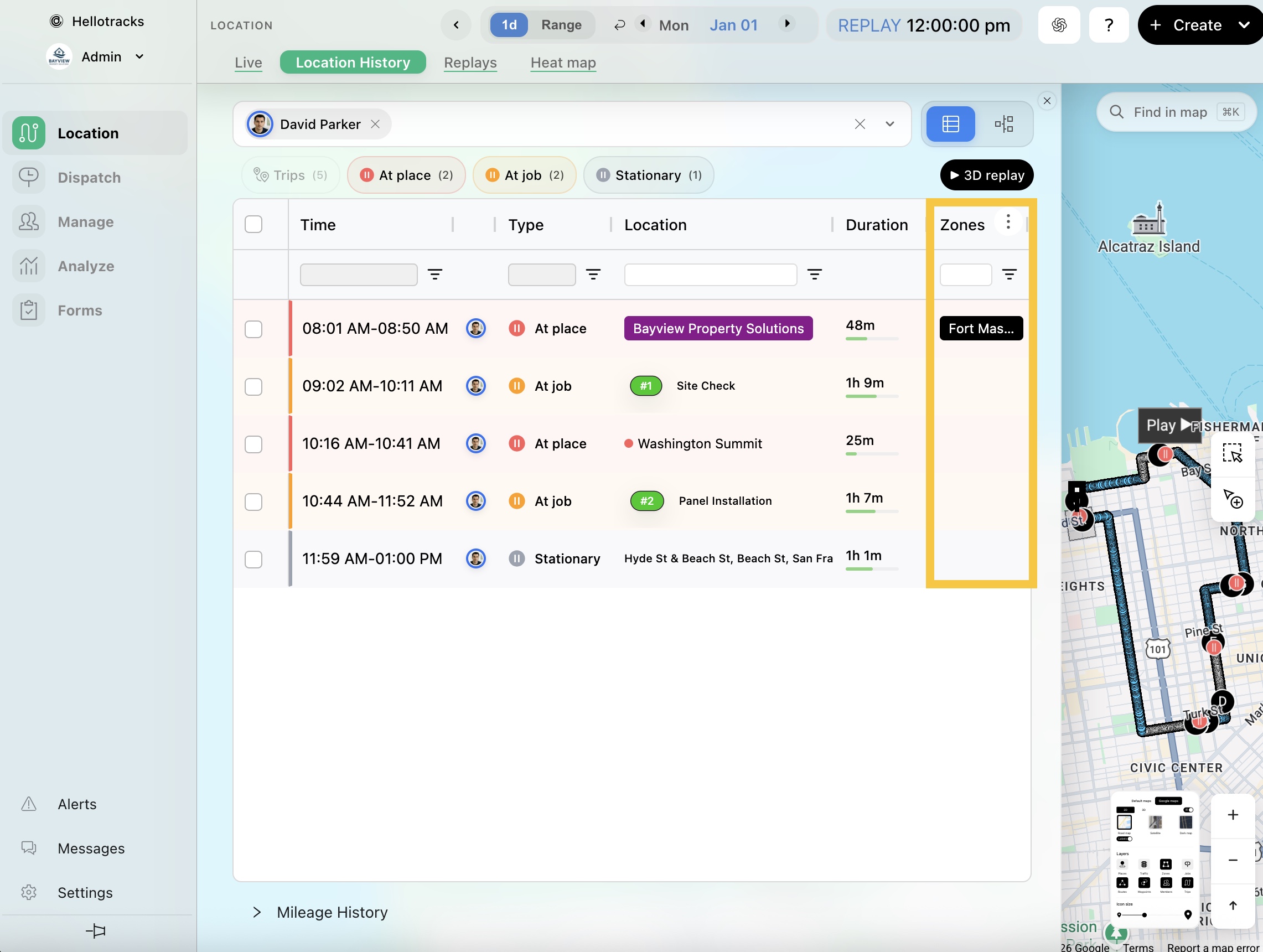This screenshot has width=1263, height=952.
Task: Toggle the Trips filter chip
Action: [x=291, y=175]
